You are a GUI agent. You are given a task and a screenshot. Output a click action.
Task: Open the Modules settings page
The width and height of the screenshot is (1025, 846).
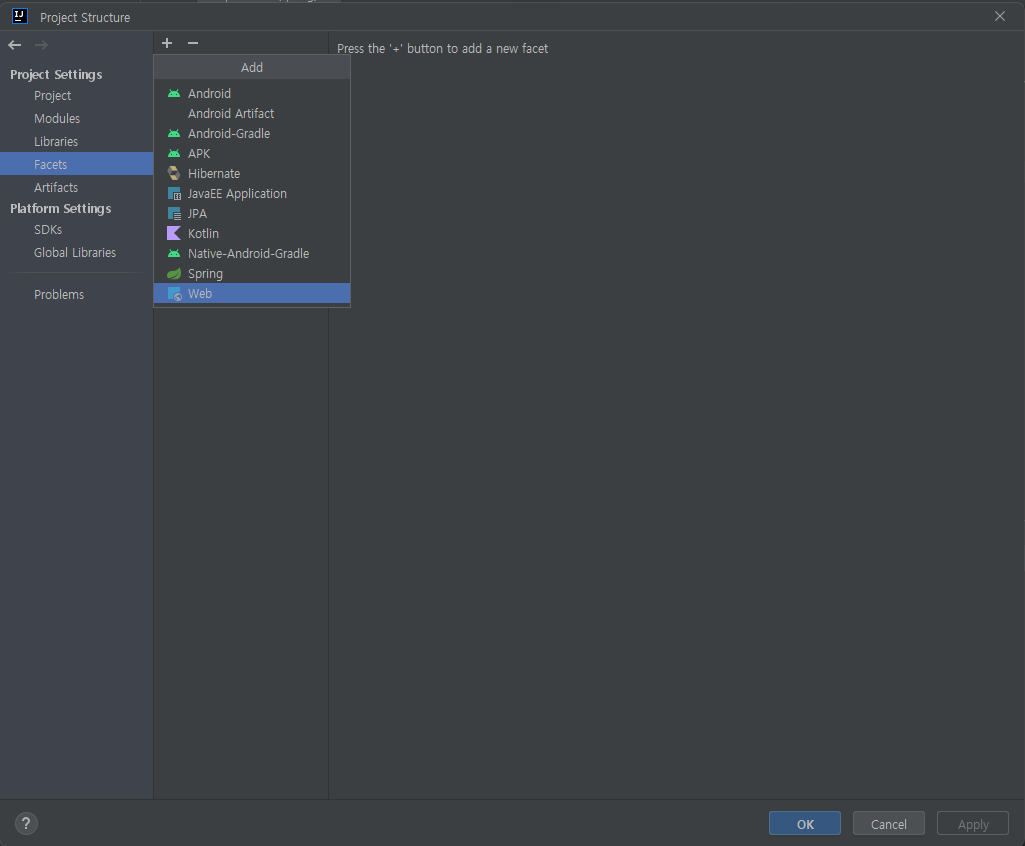click(x=76, y=118)
